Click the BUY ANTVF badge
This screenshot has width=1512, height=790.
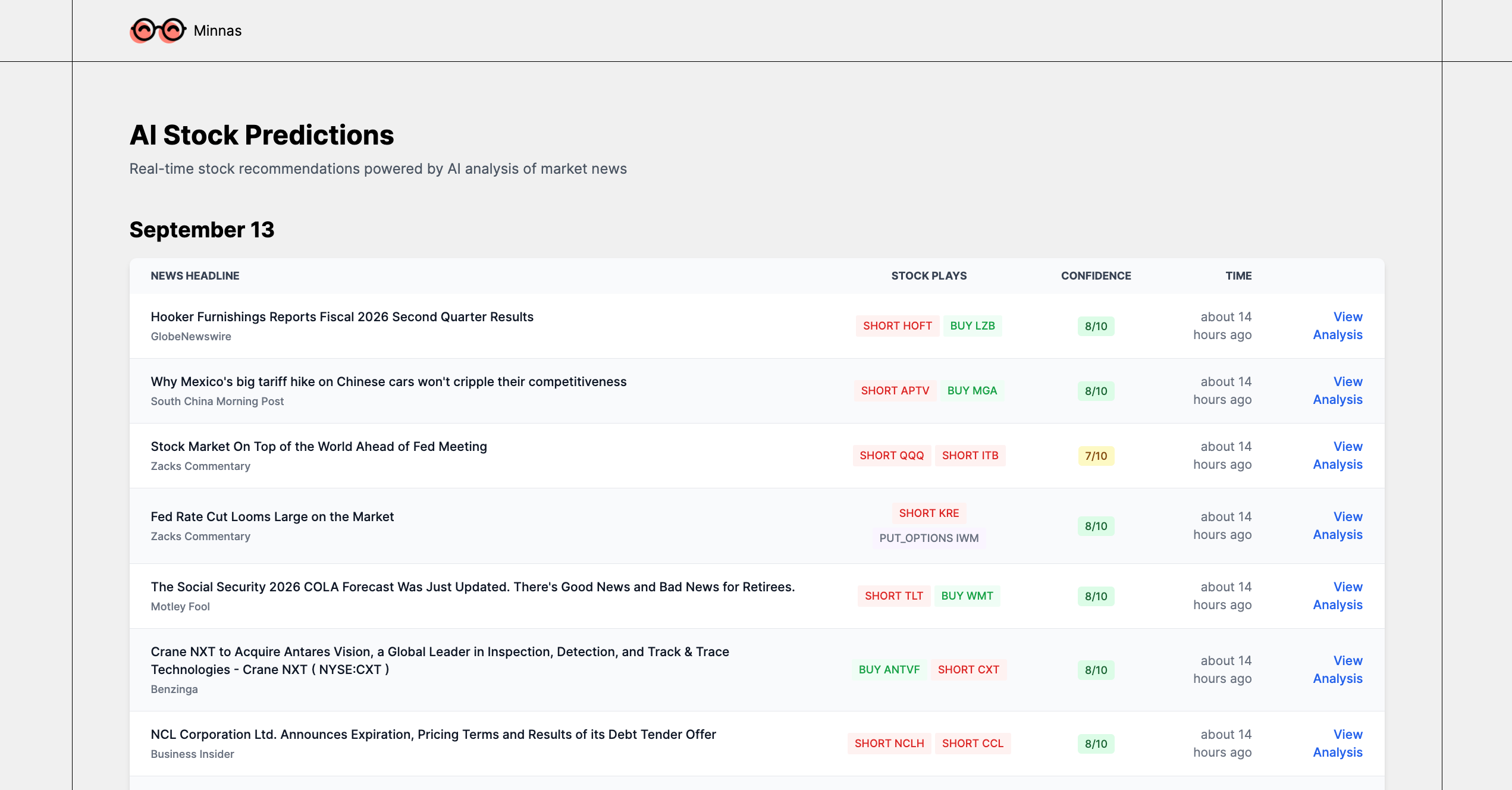point(889,670)
